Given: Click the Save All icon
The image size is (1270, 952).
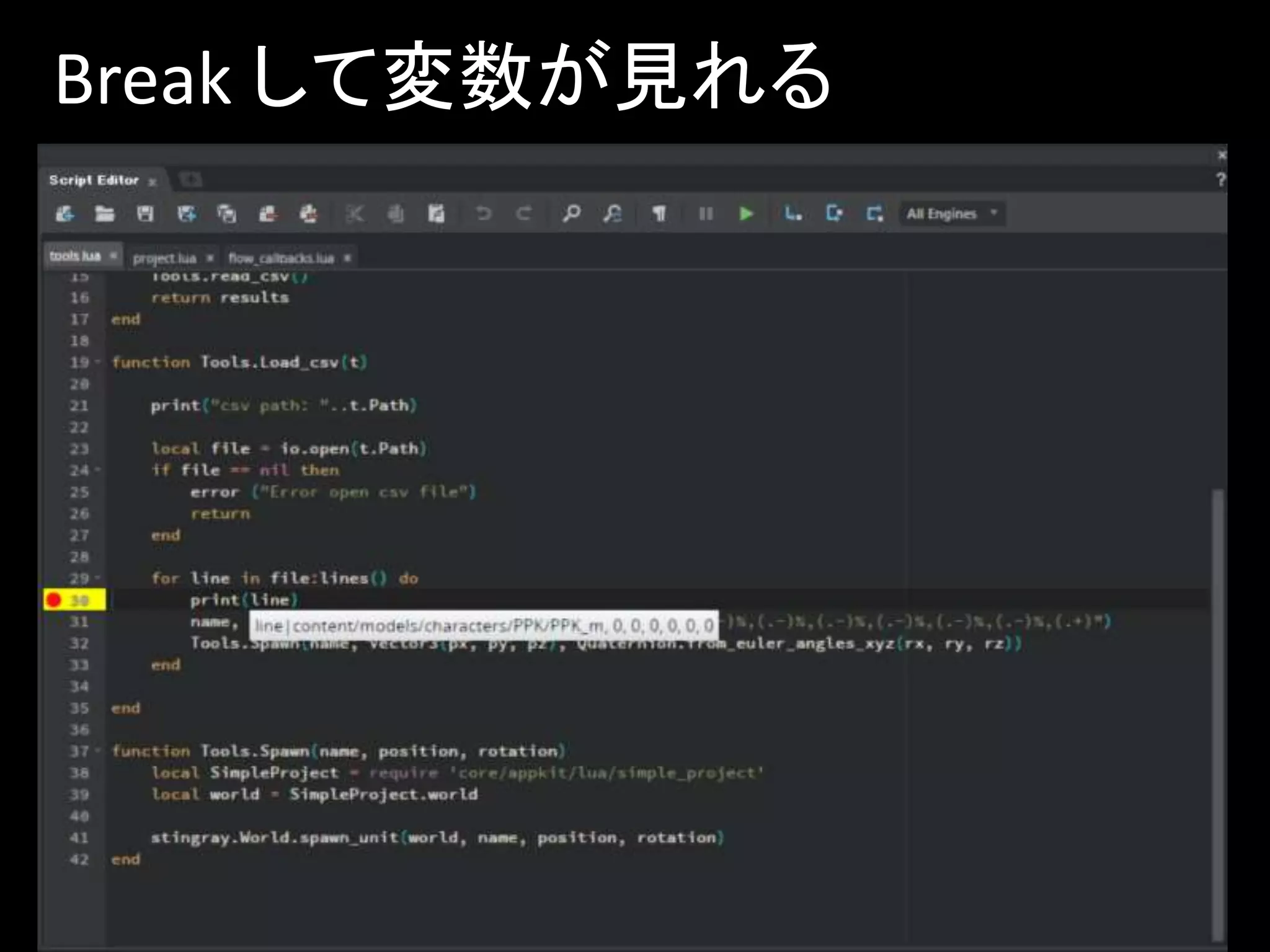Looking at the screenshot, I should 226,214.
